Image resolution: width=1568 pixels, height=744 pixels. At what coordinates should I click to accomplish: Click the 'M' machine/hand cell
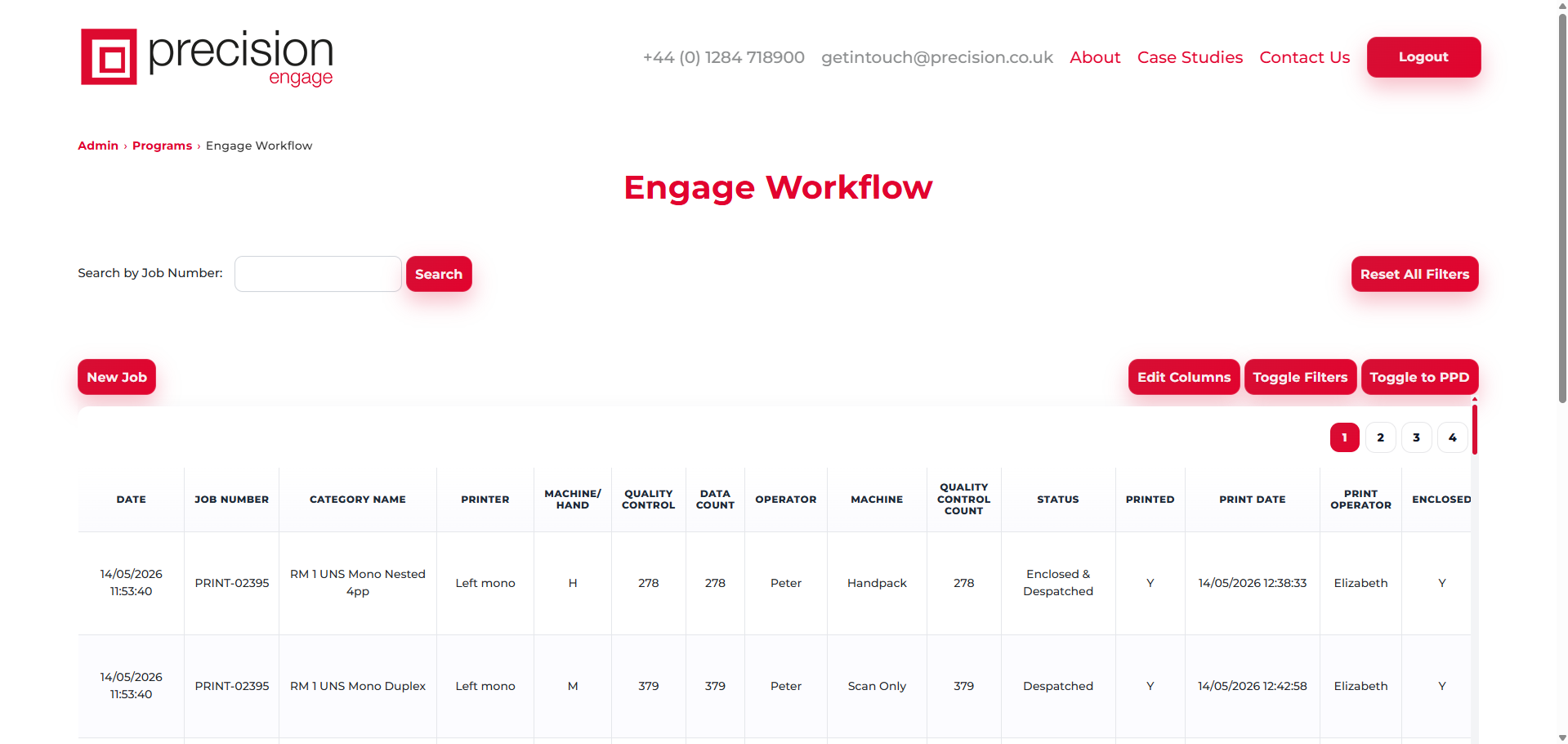[572, 686]
